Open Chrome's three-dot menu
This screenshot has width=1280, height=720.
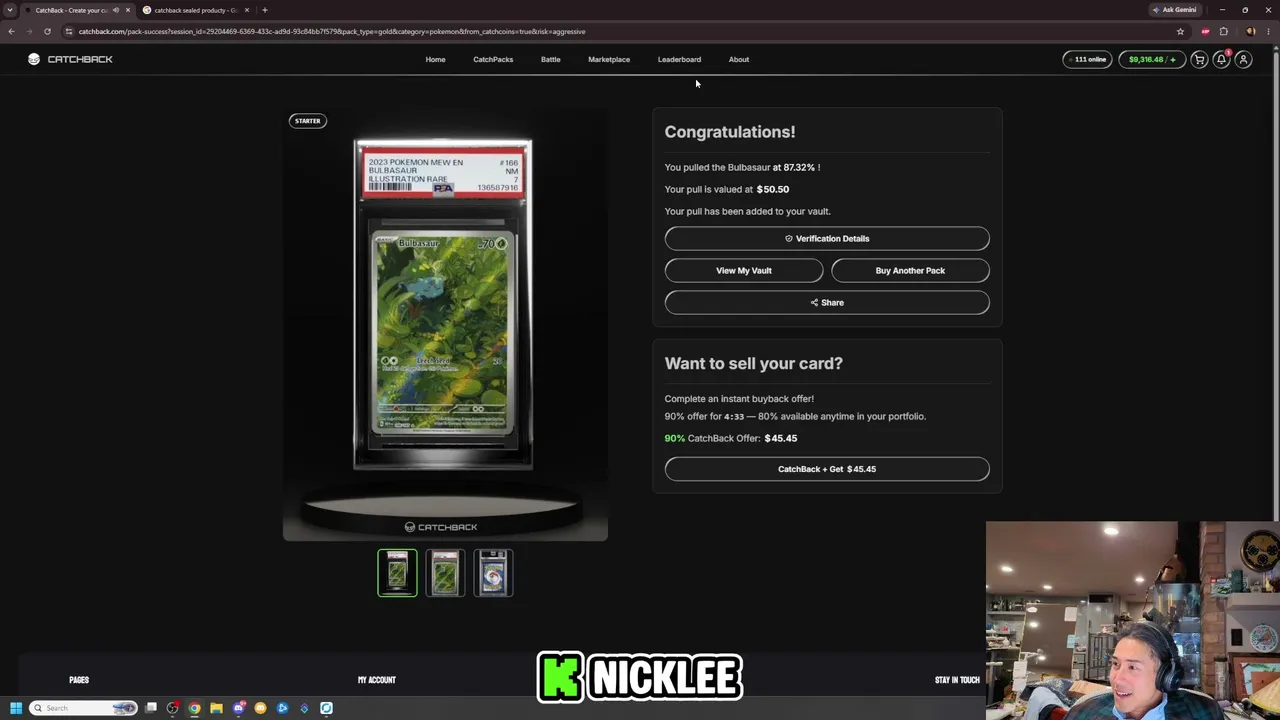click(1268, 31)
